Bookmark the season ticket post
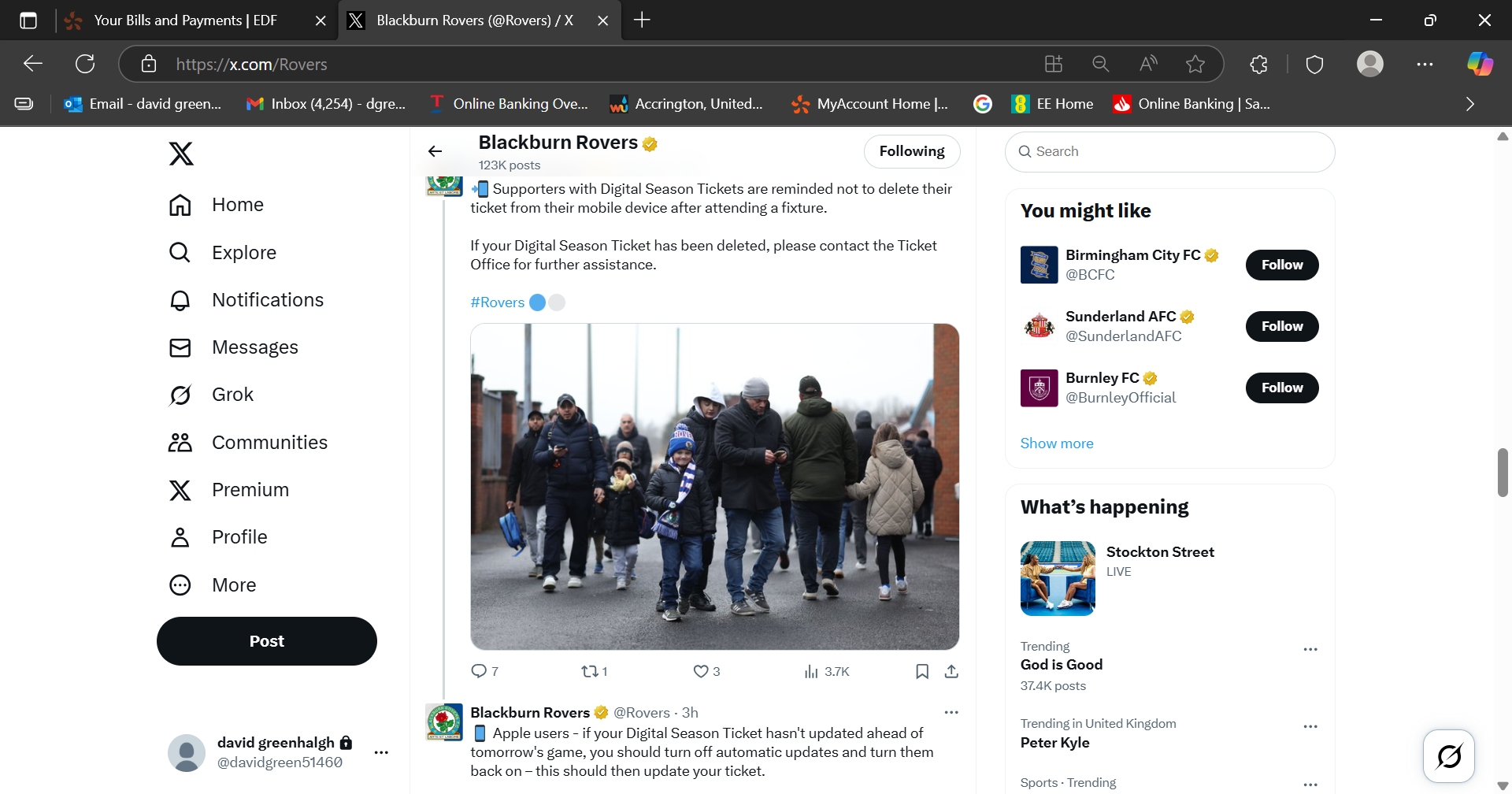 click(x=922, y=671)
